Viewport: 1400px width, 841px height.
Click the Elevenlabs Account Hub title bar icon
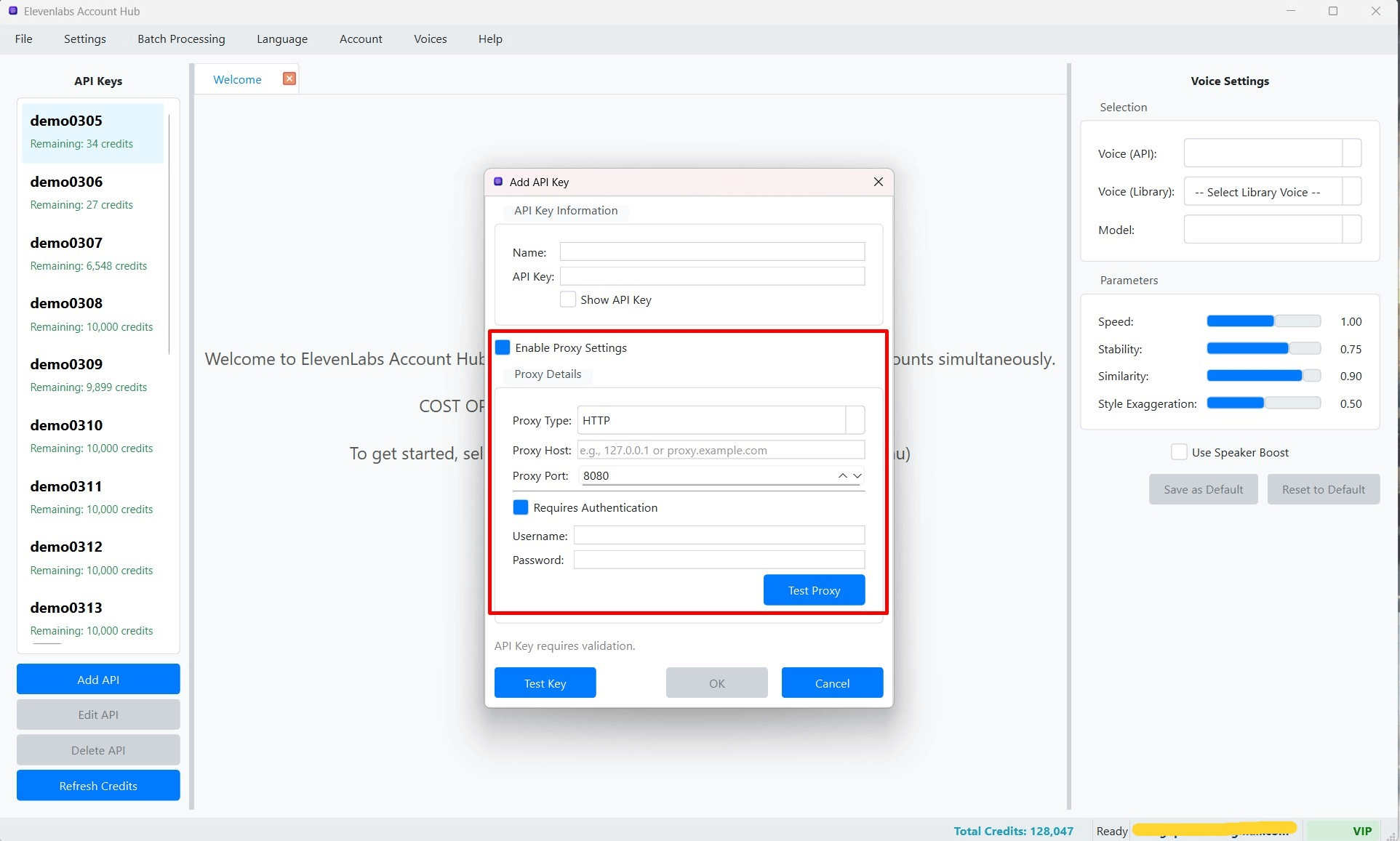point(12,11)
